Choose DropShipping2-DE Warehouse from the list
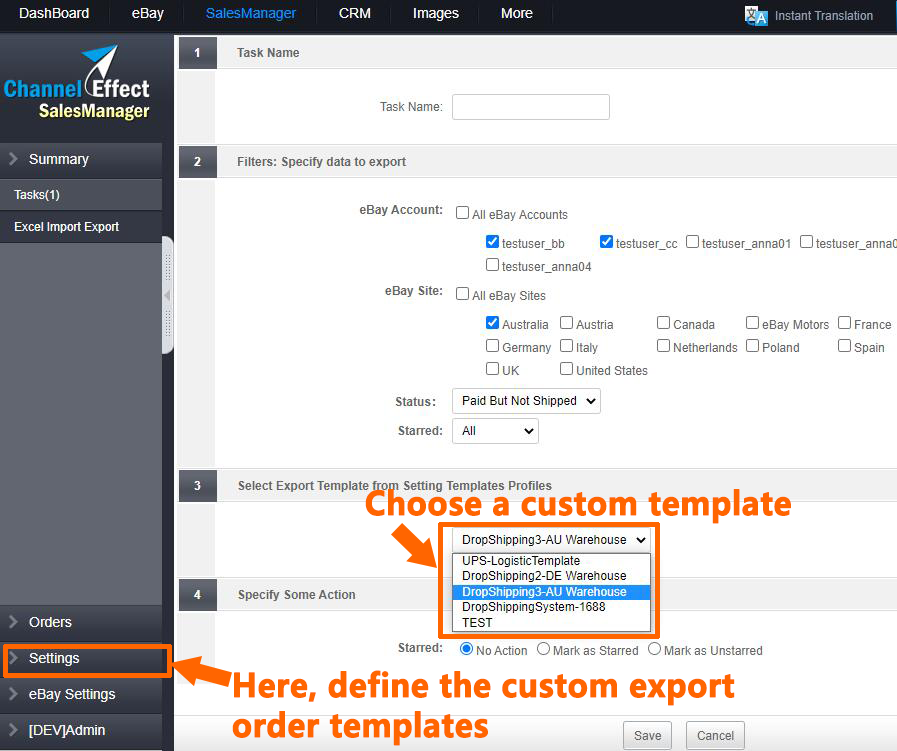 [551, 576]
